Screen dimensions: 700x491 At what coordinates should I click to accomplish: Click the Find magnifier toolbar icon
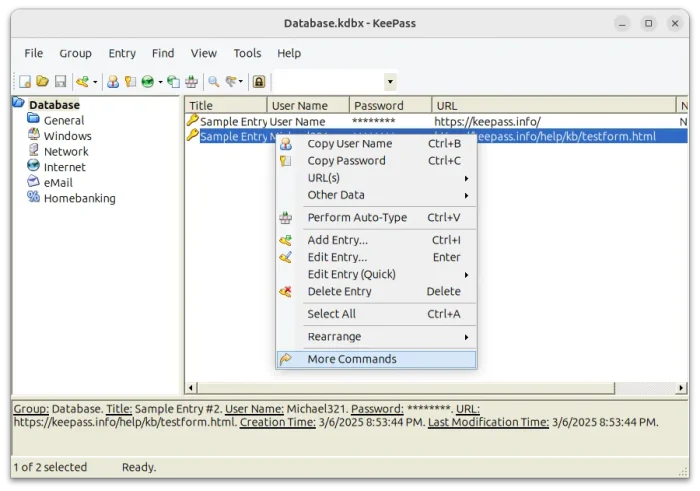pos(214,81)
